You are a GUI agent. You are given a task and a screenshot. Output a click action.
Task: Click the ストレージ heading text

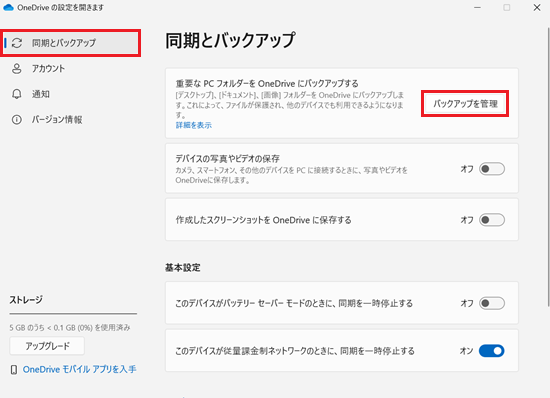tap(26, 300)
